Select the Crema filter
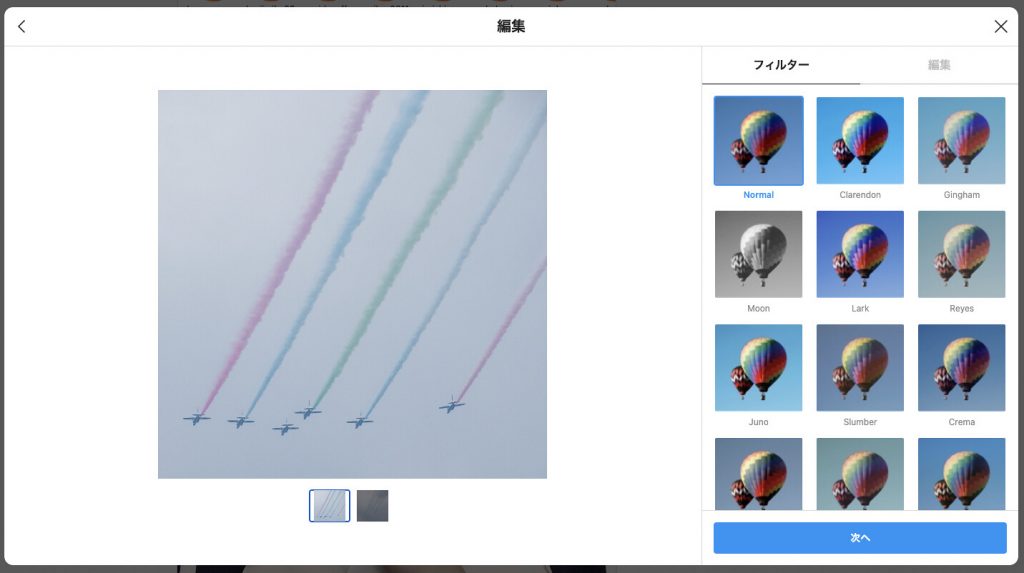This screenshot has height=573, width=1024. pos(961,368)
